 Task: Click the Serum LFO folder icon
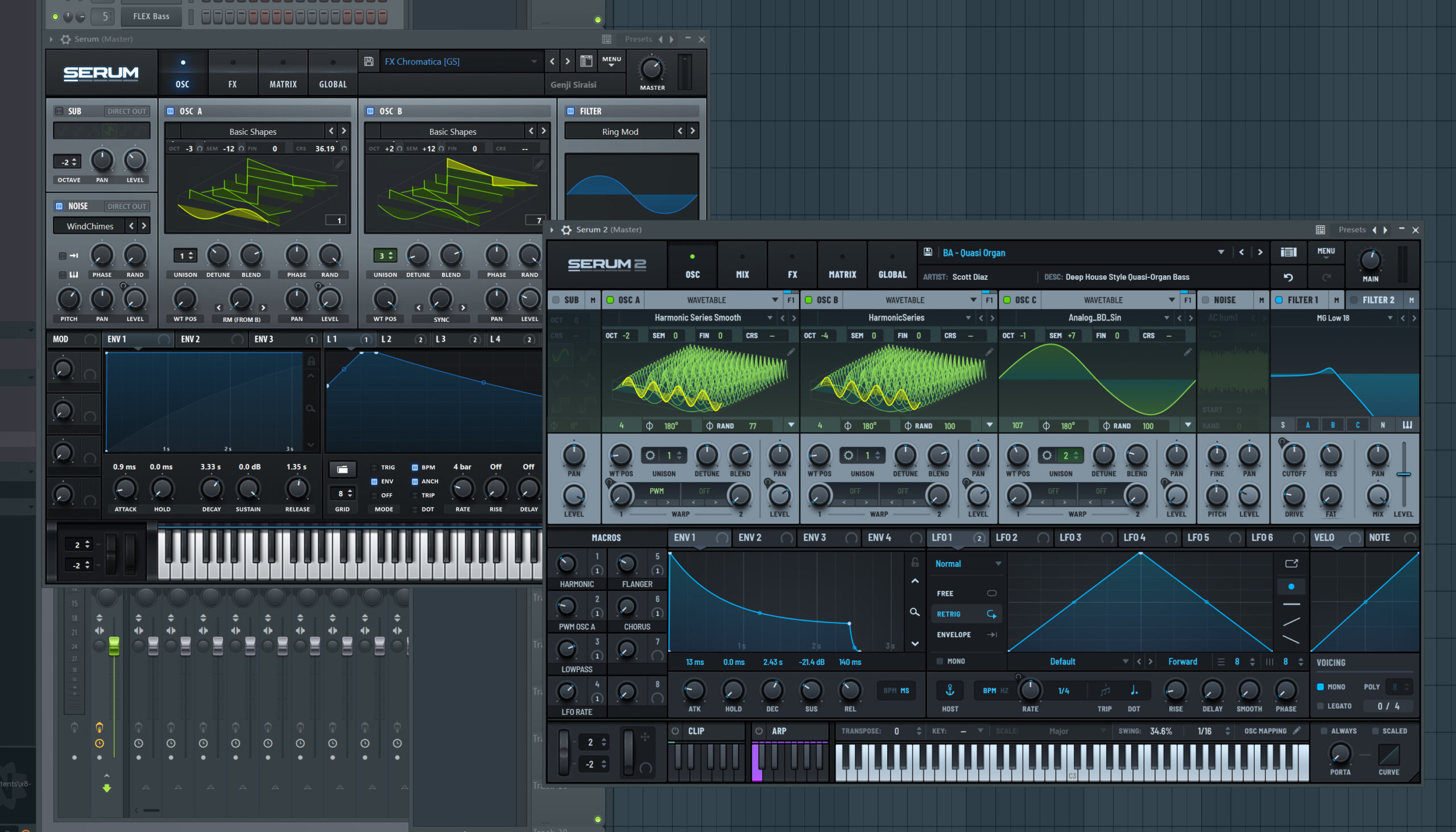[342, 469]
